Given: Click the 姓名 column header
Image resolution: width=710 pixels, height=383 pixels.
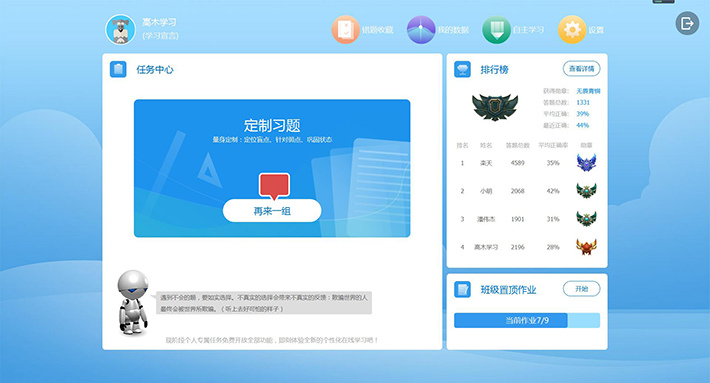Looking at the screenshot, I should (x=486, y=145).
